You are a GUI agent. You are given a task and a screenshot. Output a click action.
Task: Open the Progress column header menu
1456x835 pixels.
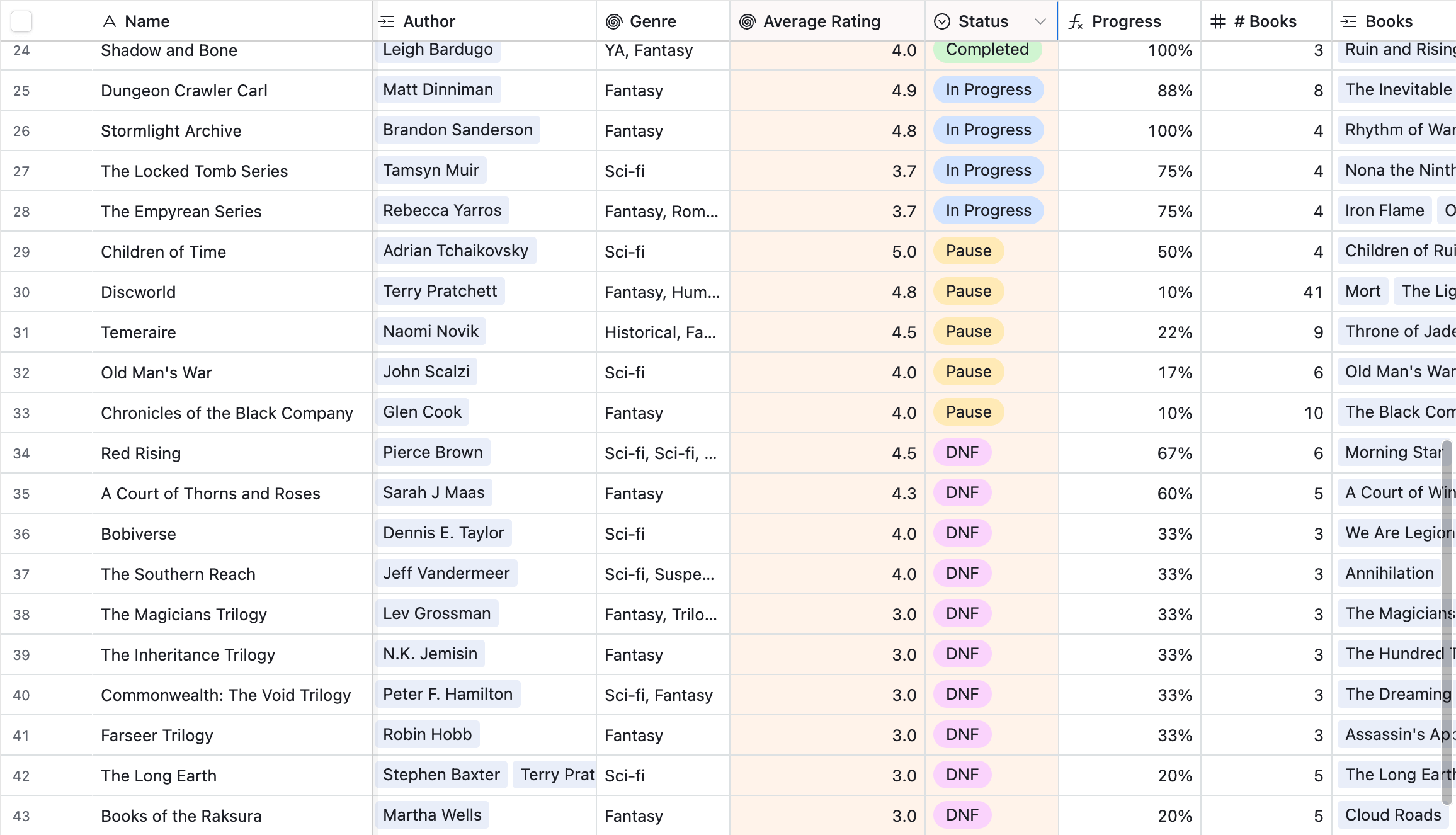(x=1126, y=21)
